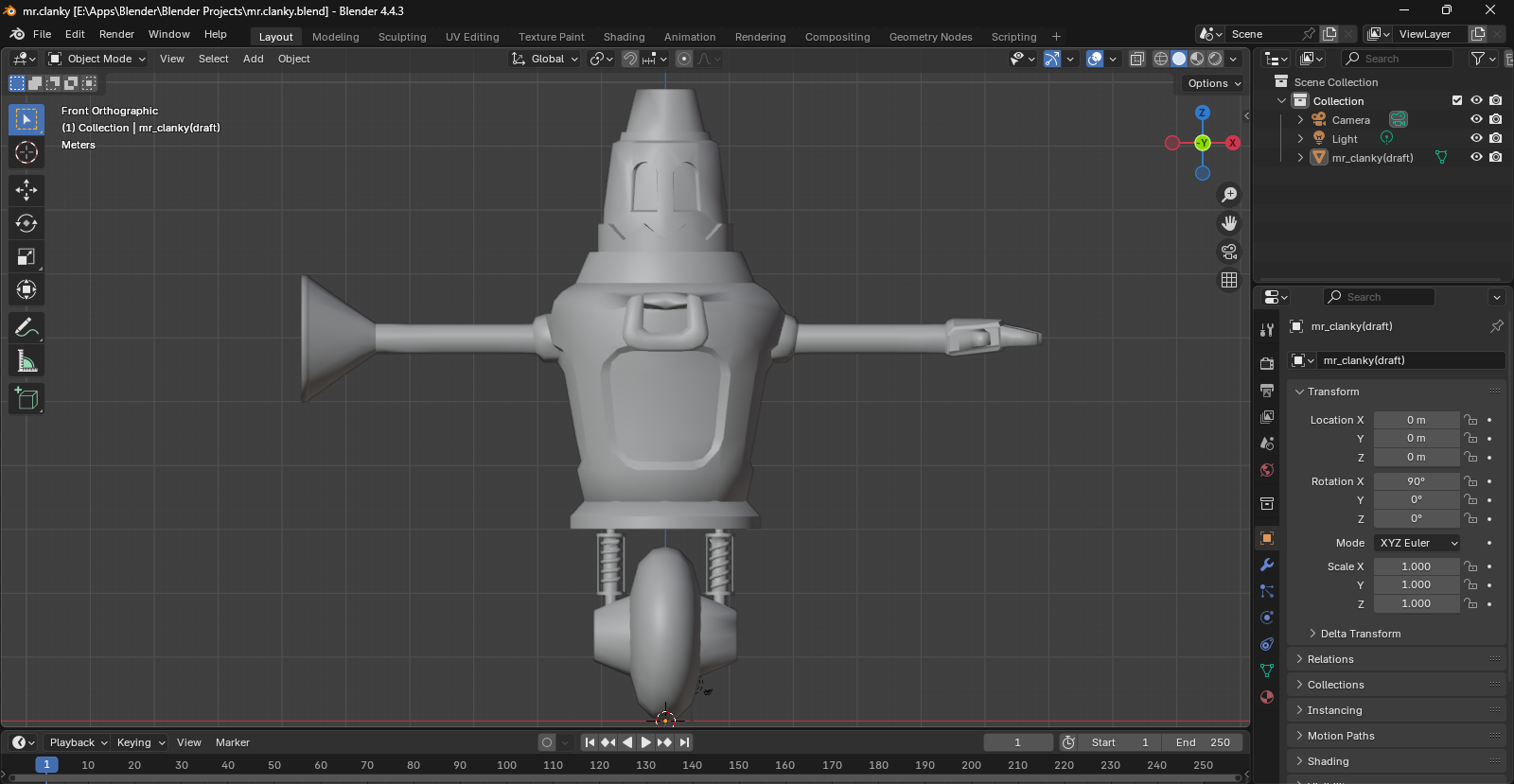Click the Scale X value field
The width and height of the screenshot is (1514, 784).
pyautogui.click(x=1417, y=566)
